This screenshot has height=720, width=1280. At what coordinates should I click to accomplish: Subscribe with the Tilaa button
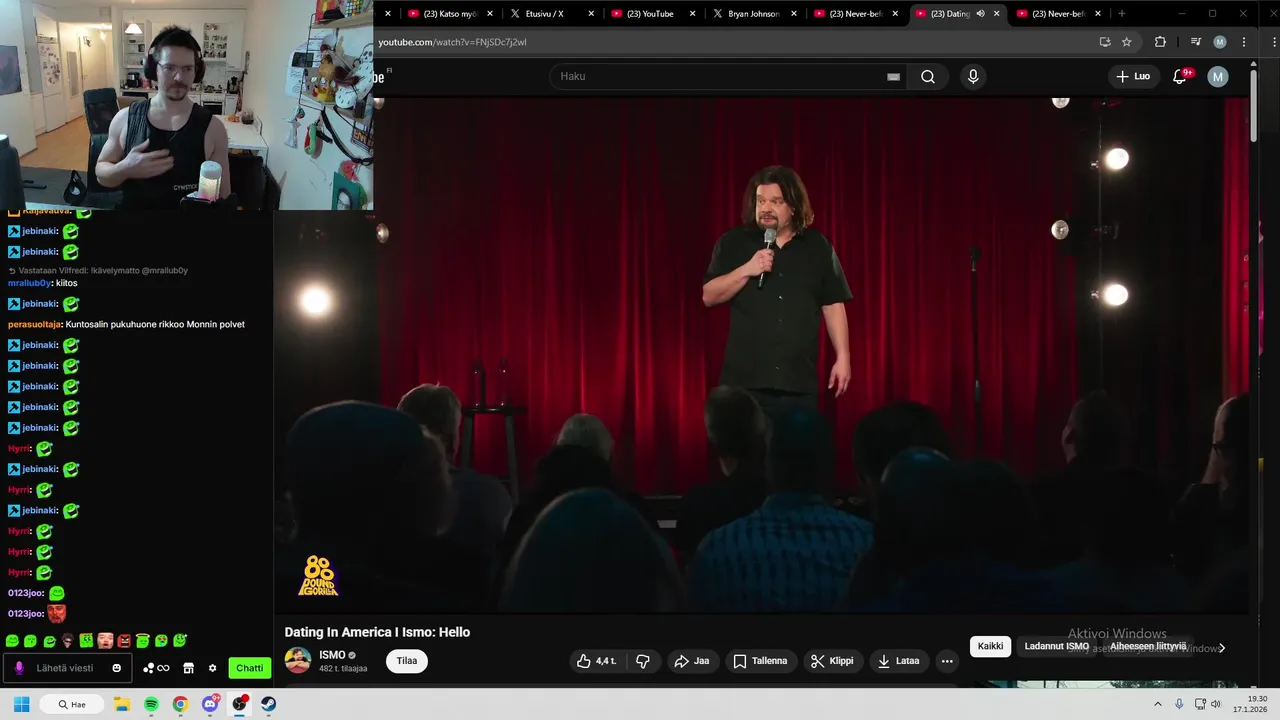(x=407, y=661)
